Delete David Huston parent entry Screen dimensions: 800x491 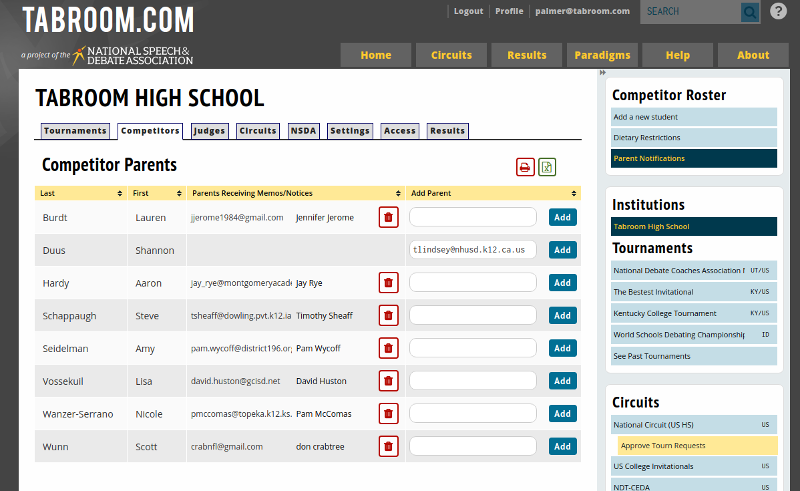click(x=389, y=381)
